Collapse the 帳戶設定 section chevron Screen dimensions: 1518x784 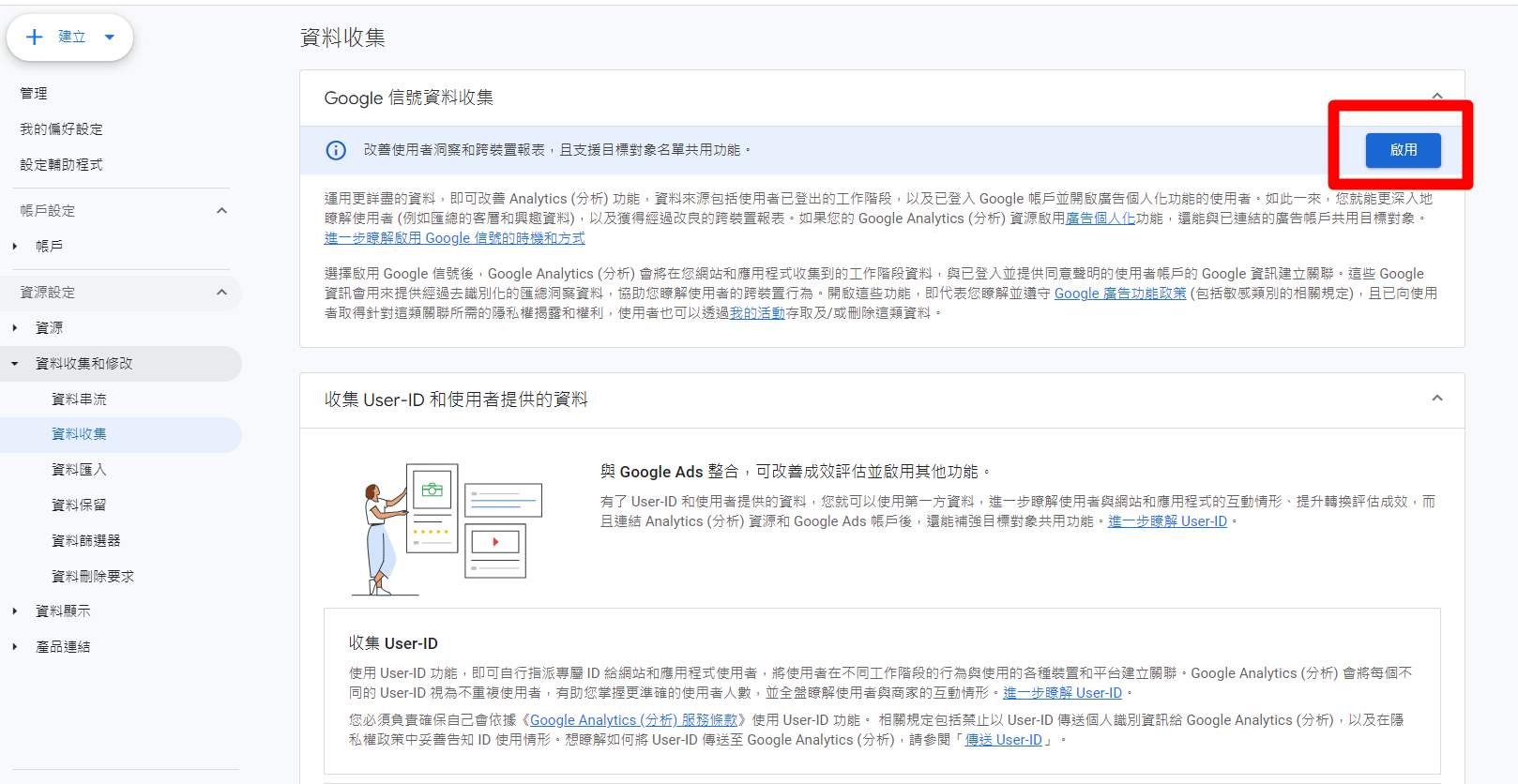click(221, 211)
